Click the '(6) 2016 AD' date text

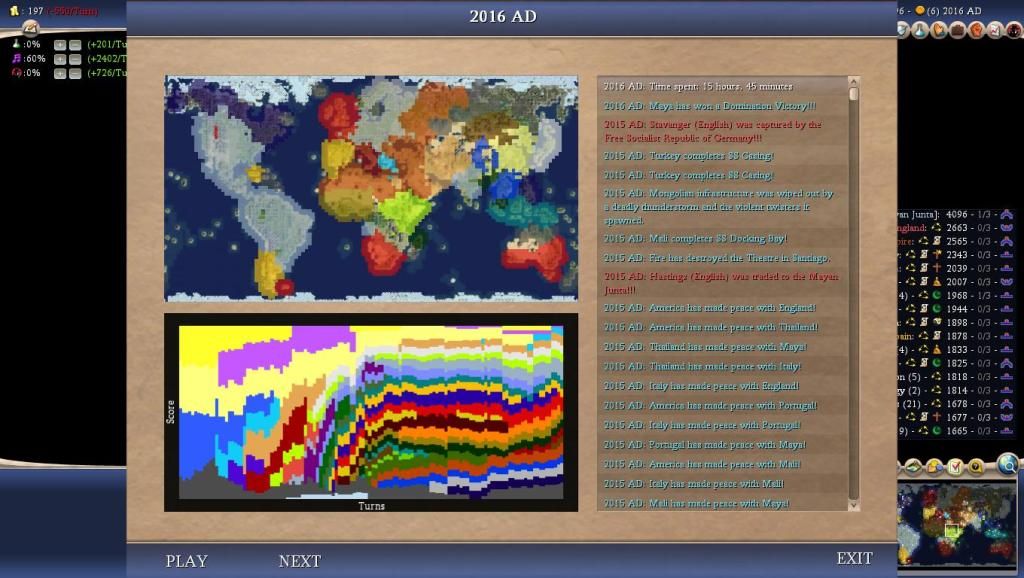[954, 10]
